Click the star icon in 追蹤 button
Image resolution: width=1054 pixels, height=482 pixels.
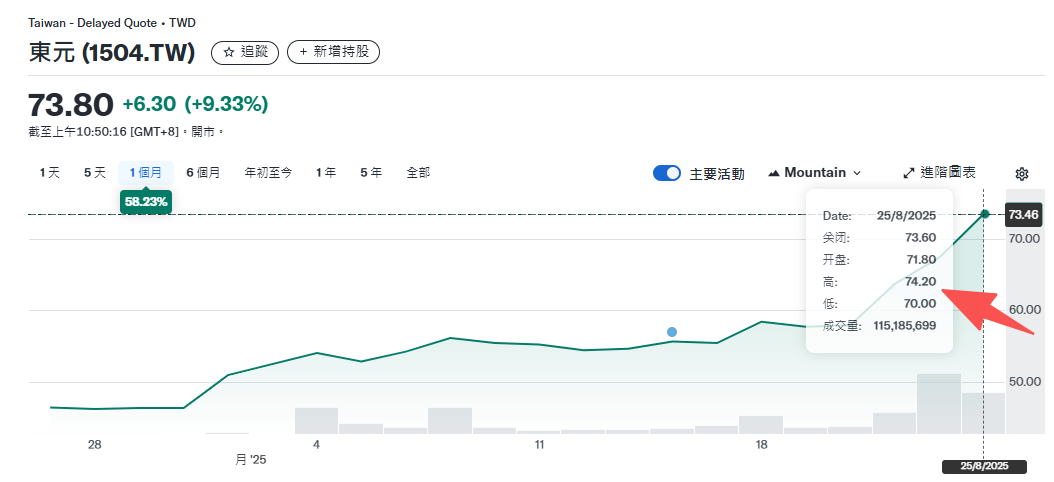coord(229,52)
